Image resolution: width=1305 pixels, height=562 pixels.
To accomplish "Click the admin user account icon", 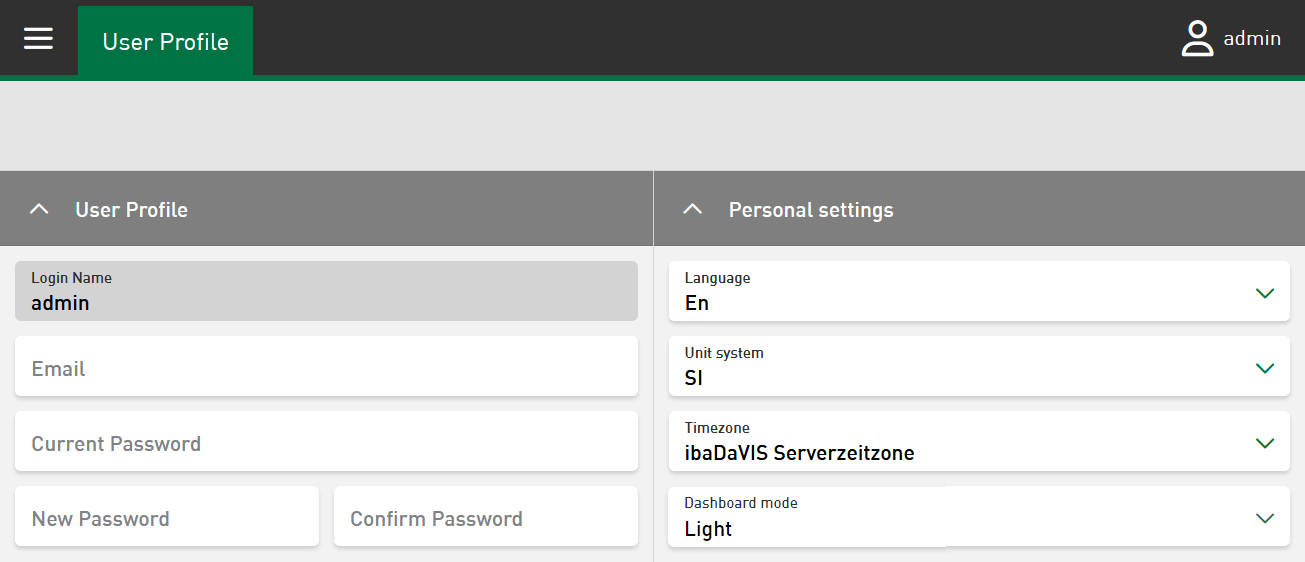I will (x=1196, y=39).
